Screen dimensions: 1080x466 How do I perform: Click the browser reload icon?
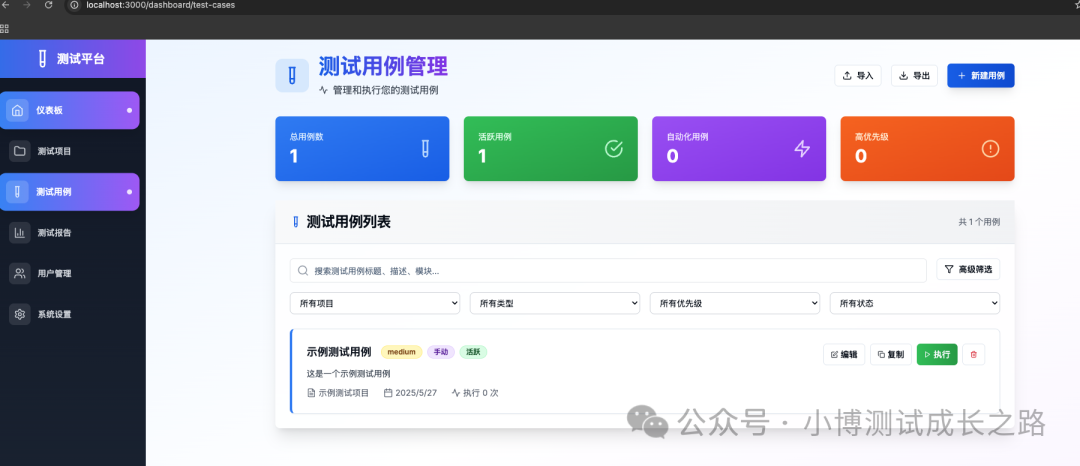click(48, 5)
